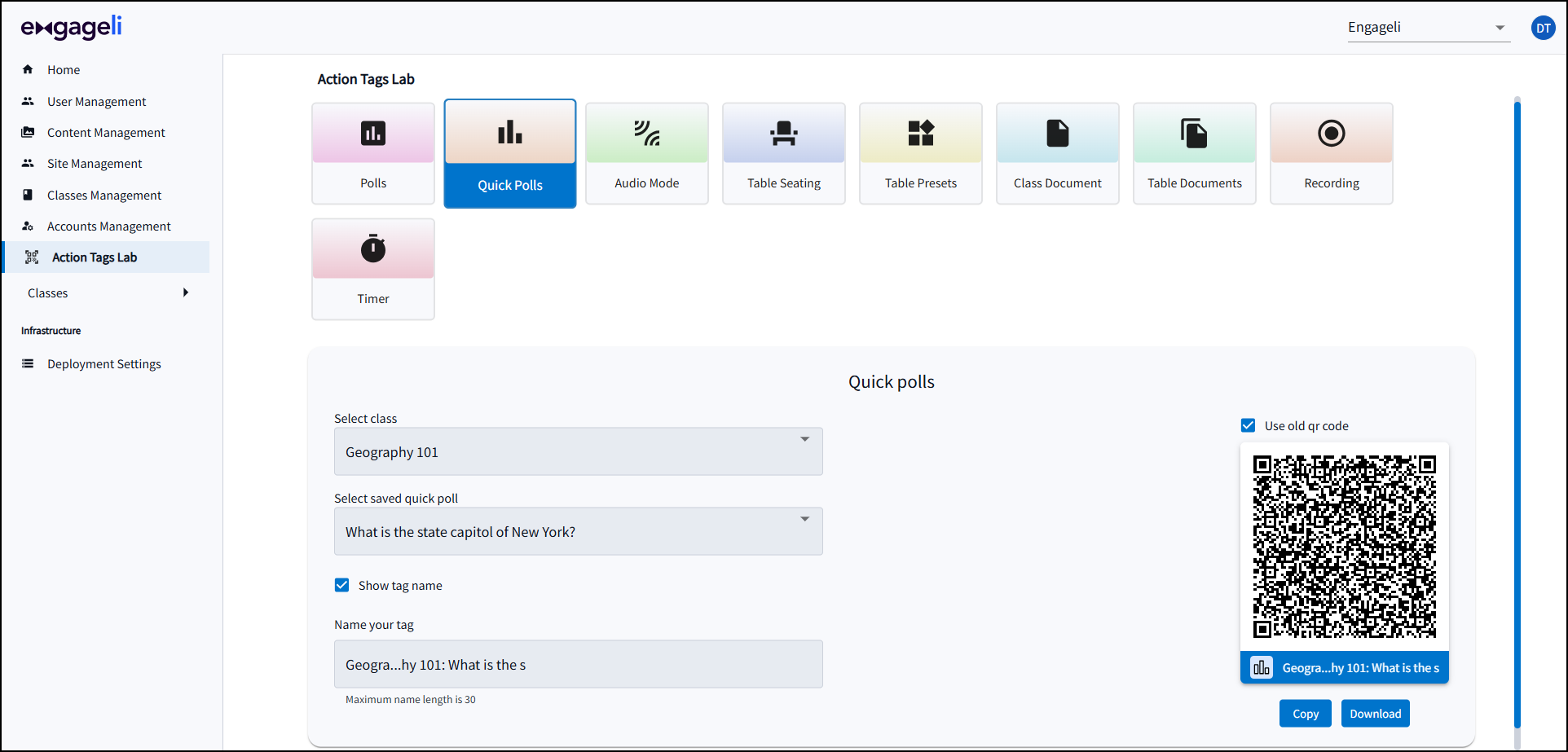
Task: Click the QR code image
Action: click(x=1345, y=546)
